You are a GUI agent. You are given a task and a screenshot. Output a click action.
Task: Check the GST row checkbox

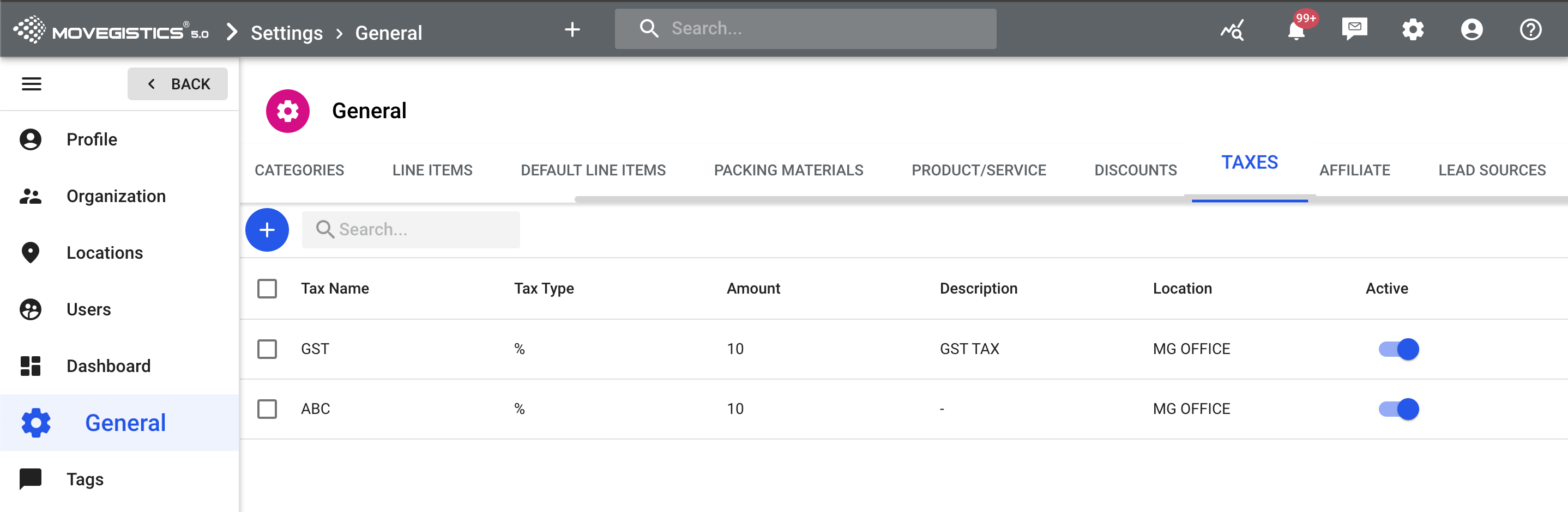[x=267, y=349]
